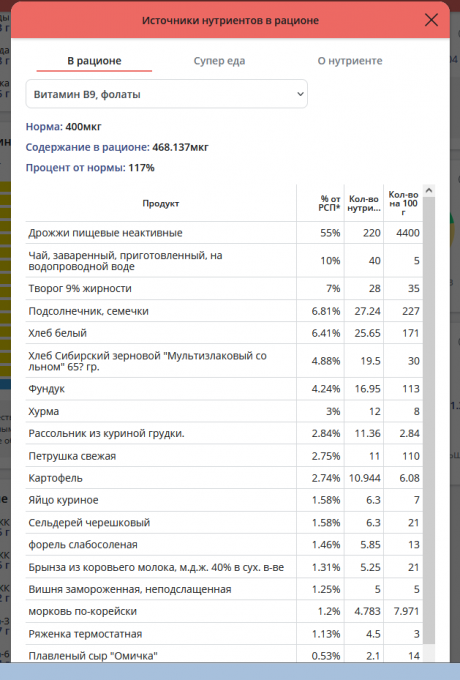The height and width of the screenshot is (680, 460).
Task: Select the "Картофель" product row
Action: [x=224, y=478]
